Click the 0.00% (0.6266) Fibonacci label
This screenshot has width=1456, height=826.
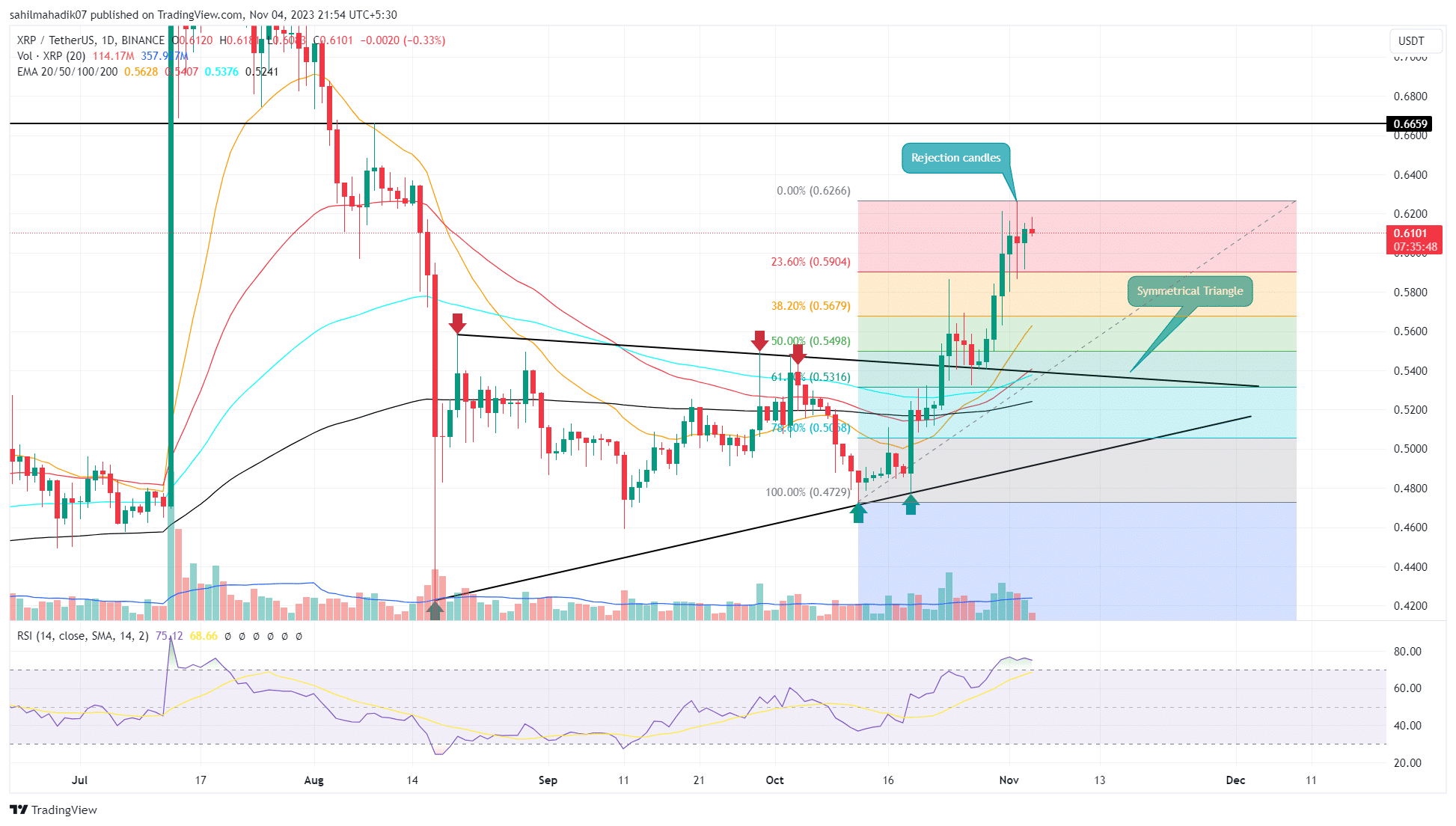[x=813, y=191]
